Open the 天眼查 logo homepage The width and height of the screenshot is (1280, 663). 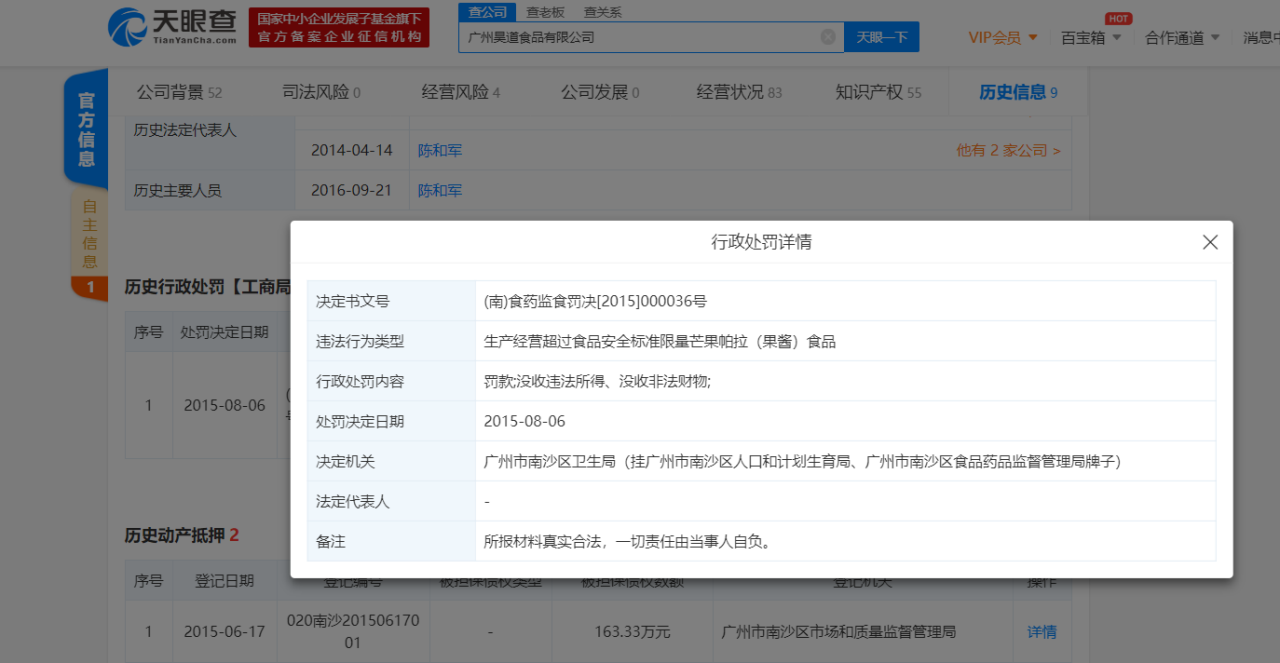[x=173, y=27]
